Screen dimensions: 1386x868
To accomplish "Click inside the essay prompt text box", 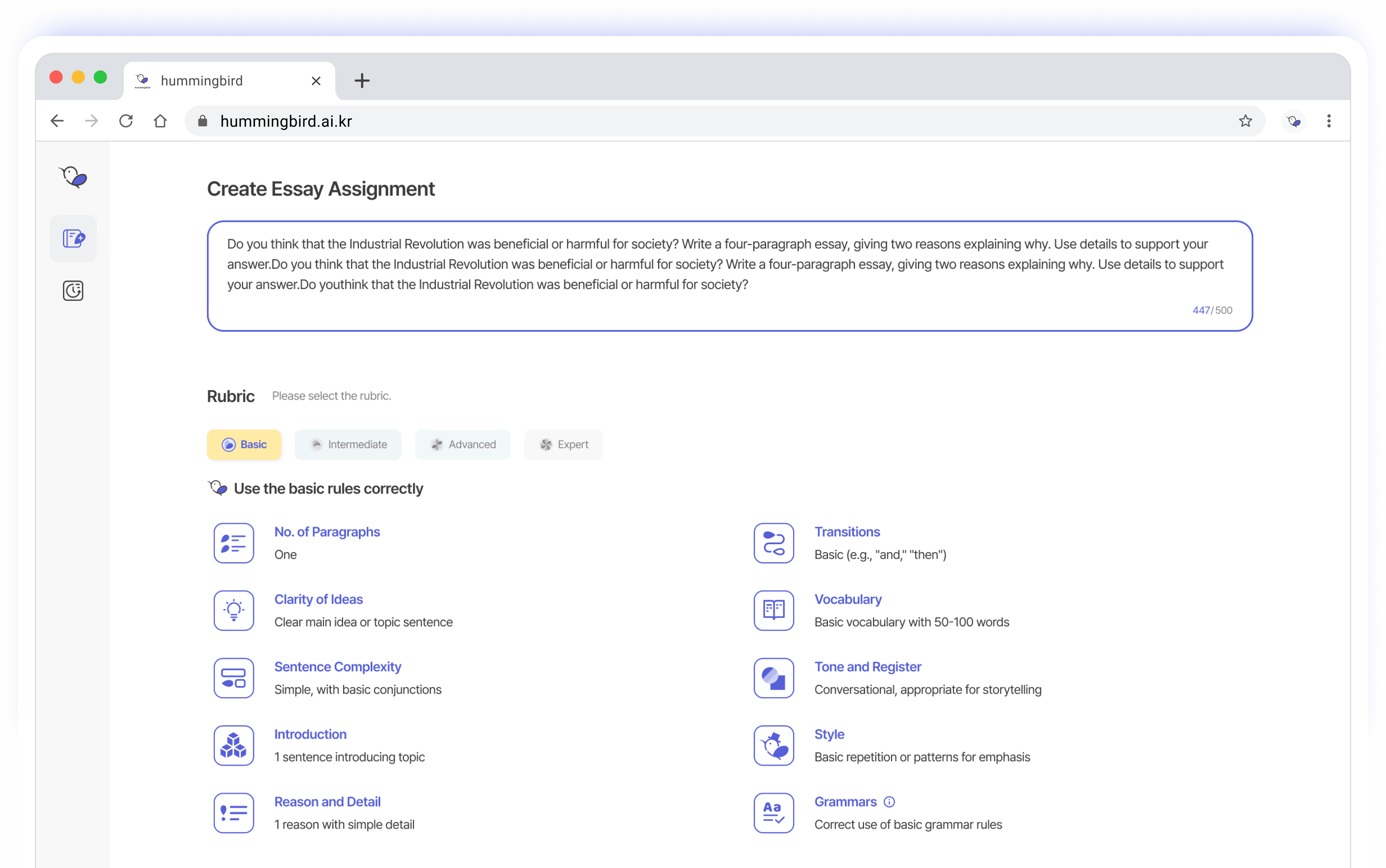I will click(x=729, y=275).
